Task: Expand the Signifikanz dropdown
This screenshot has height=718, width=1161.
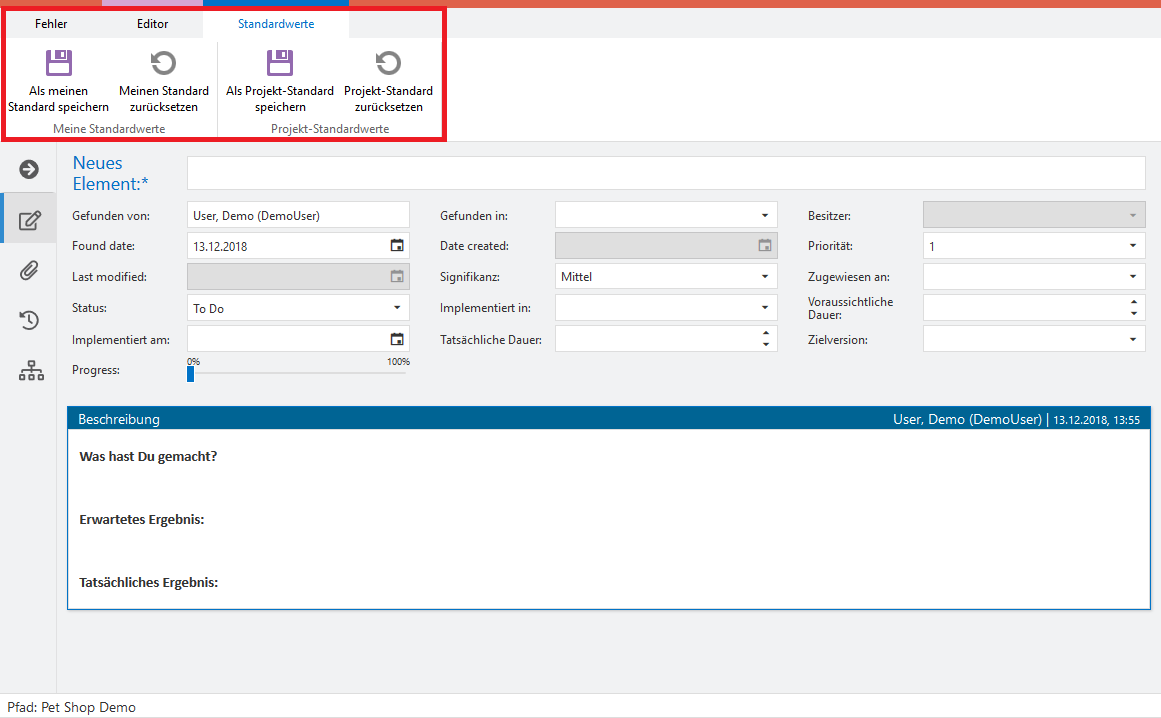Action: tap(764, 277)
